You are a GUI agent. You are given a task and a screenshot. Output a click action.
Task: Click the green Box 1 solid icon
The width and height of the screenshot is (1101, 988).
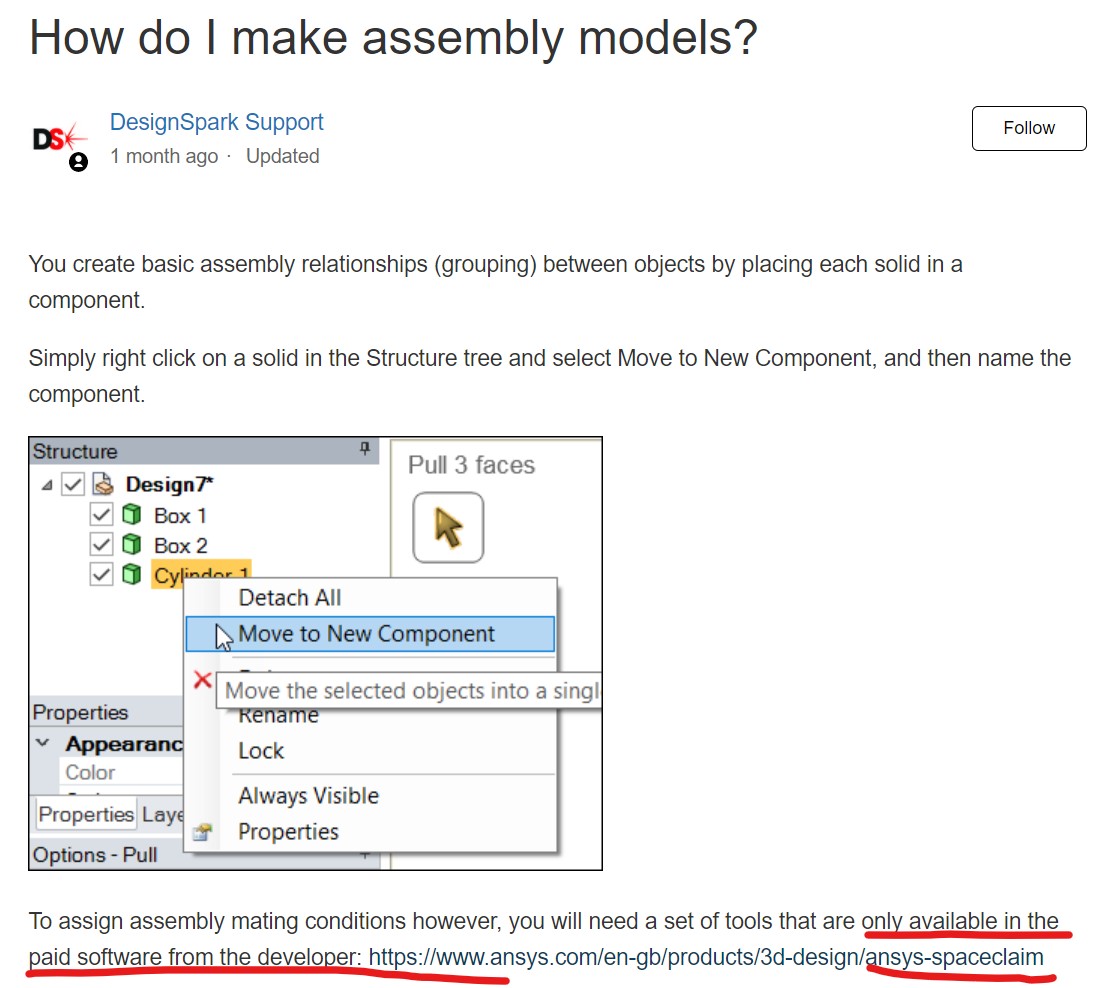(131, 516)
